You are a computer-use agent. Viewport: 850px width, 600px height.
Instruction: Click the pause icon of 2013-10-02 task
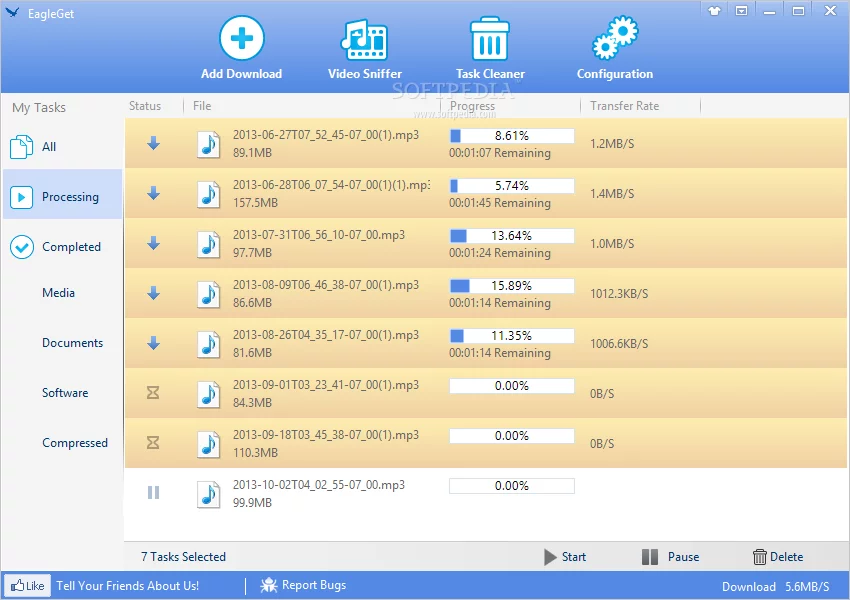point(153,492)
